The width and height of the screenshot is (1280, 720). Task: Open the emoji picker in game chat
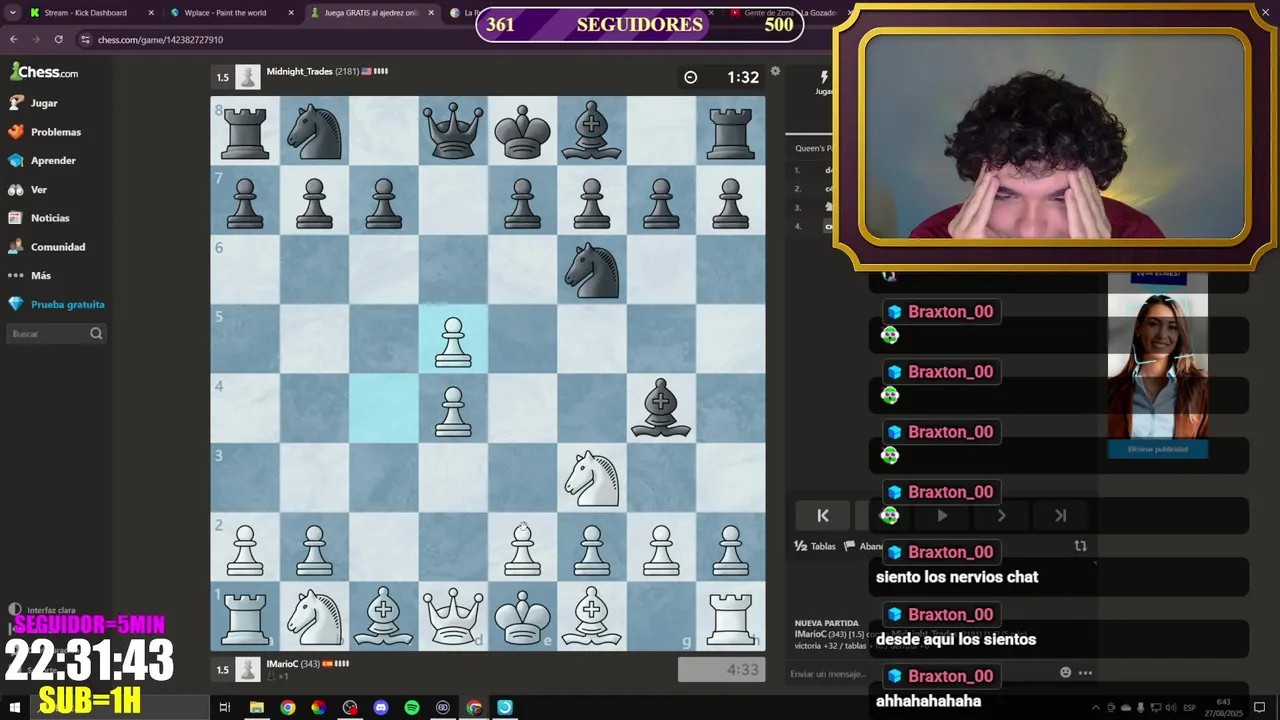(x=1065, y=673)
